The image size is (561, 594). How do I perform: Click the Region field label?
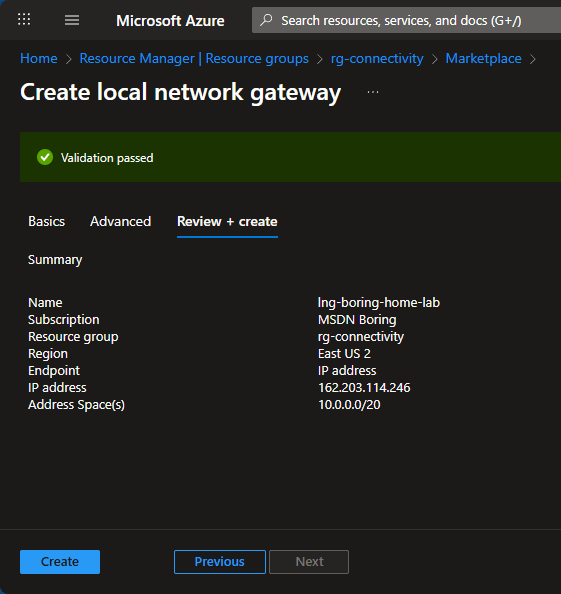[x=48, y=353]
